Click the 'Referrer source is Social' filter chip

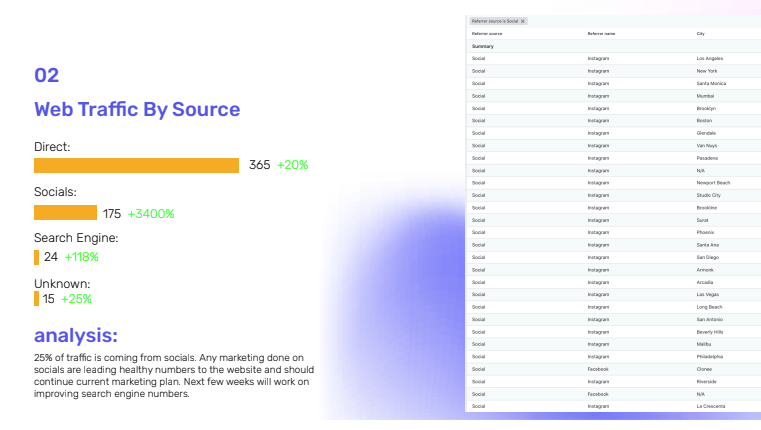[494, 21]
